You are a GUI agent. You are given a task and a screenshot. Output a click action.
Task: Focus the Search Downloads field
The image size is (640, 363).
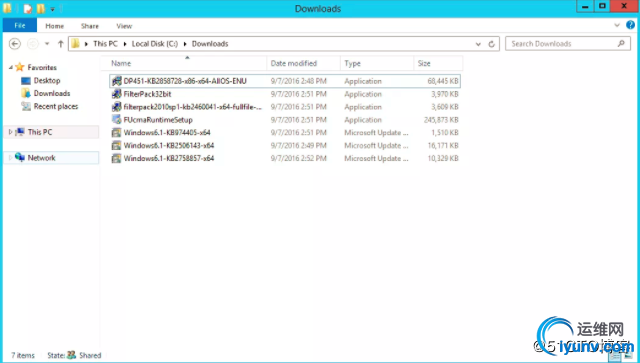tap(568, 44)
